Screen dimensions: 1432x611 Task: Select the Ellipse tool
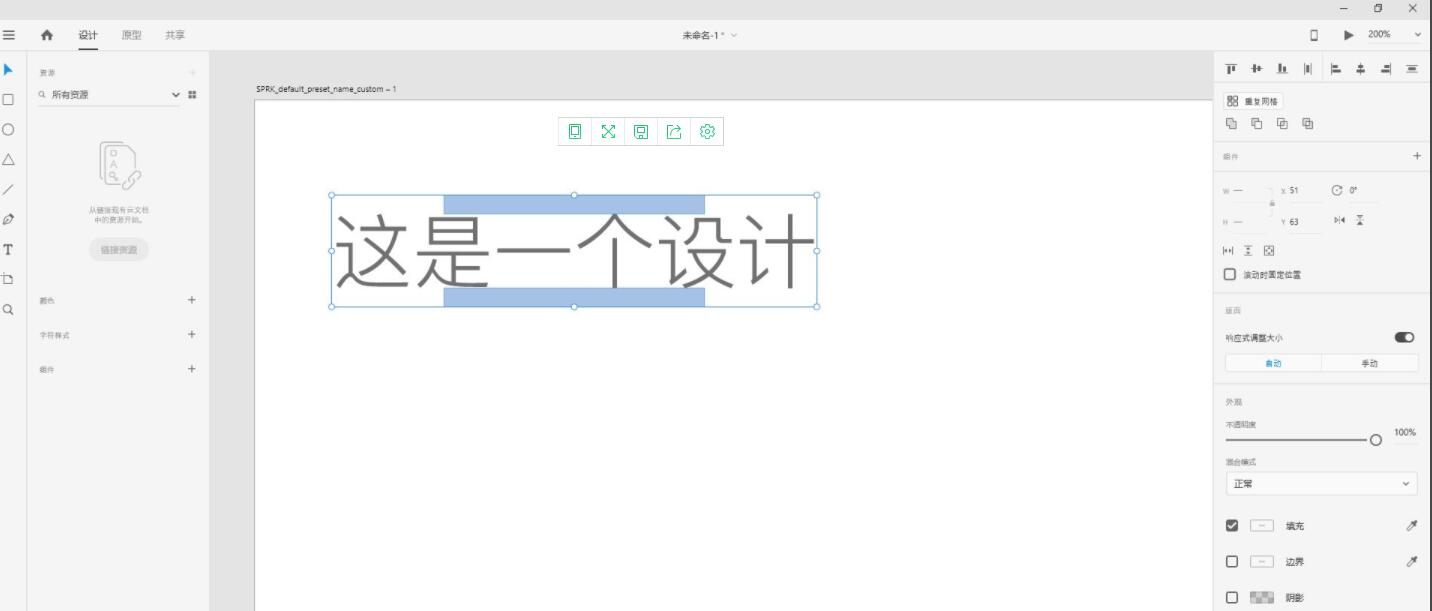coord(10,129)
